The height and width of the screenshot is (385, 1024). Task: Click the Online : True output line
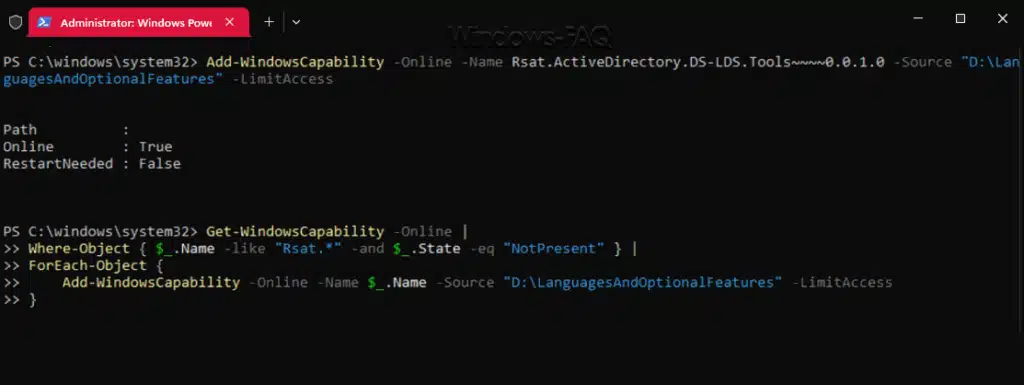(x=88, y=147)
